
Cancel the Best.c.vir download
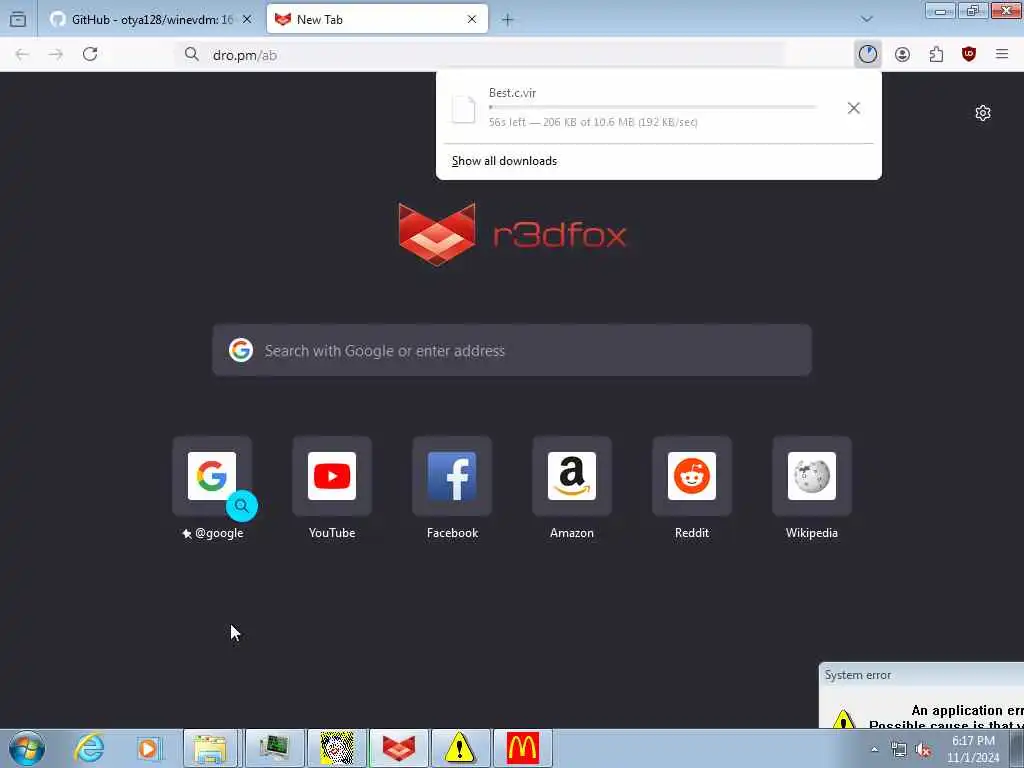(x=854, y=108)
